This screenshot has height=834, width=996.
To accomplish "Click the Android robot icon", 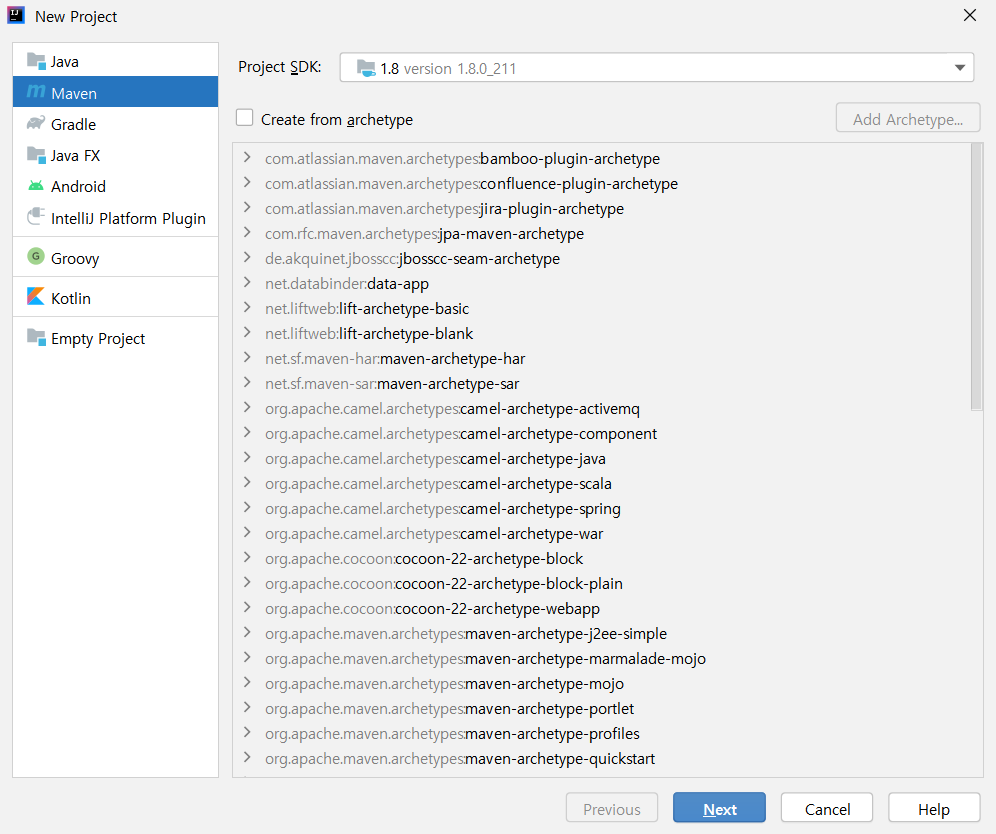I will point(36,186).
